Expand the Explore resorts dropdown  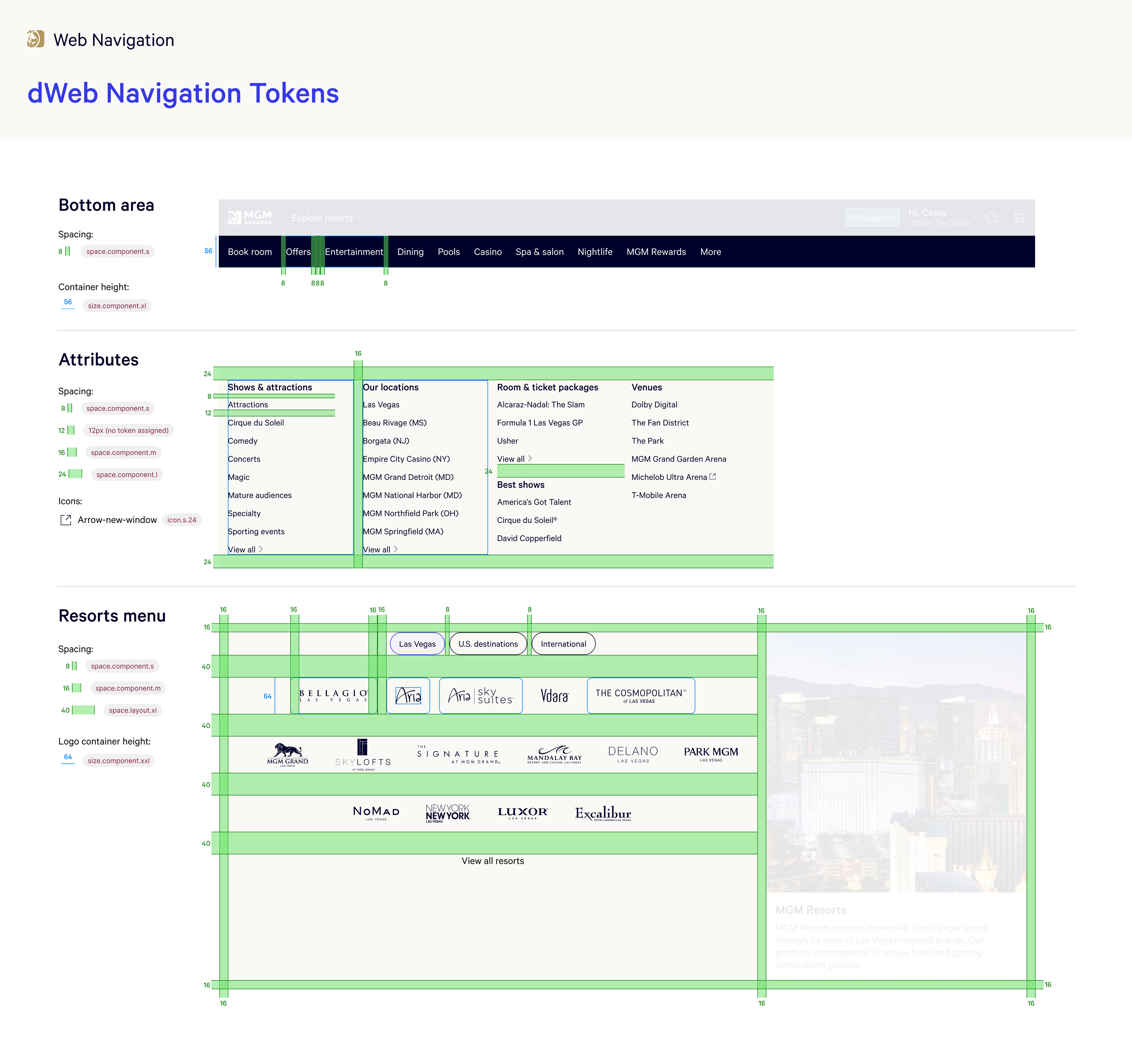tap(328, 218)
